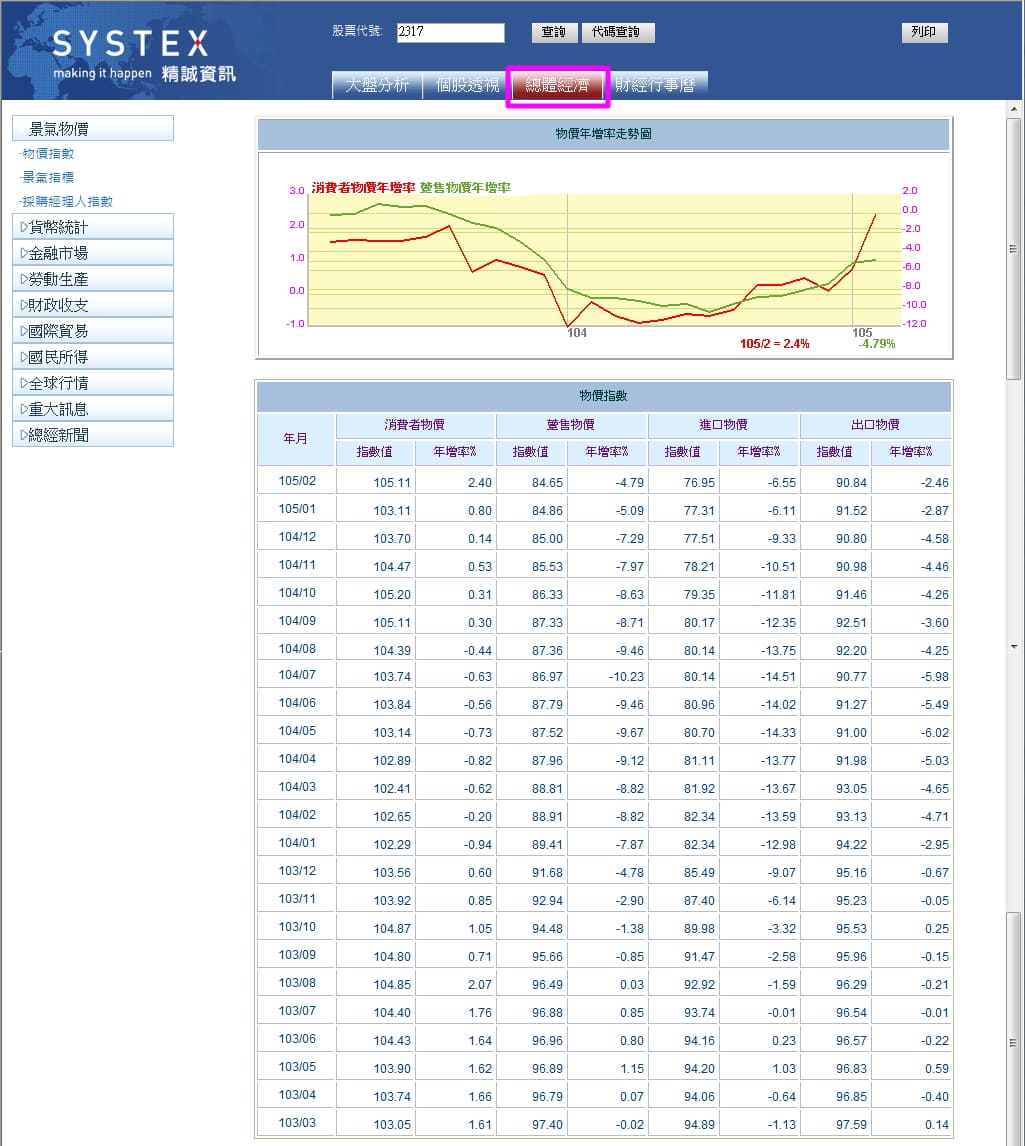Switch to the 大盤分析 tab

click(x=377, y=85)
